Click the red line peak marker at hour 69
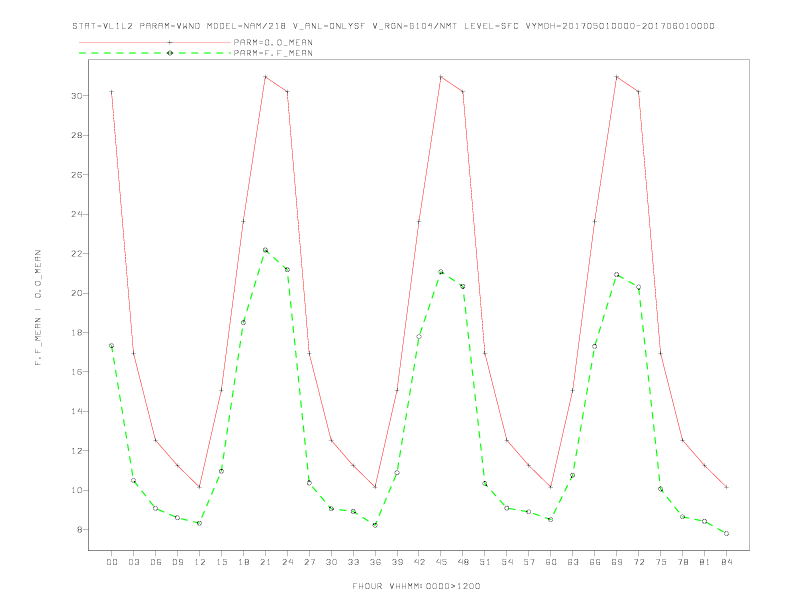792x612 pixels. click(617, 77)
